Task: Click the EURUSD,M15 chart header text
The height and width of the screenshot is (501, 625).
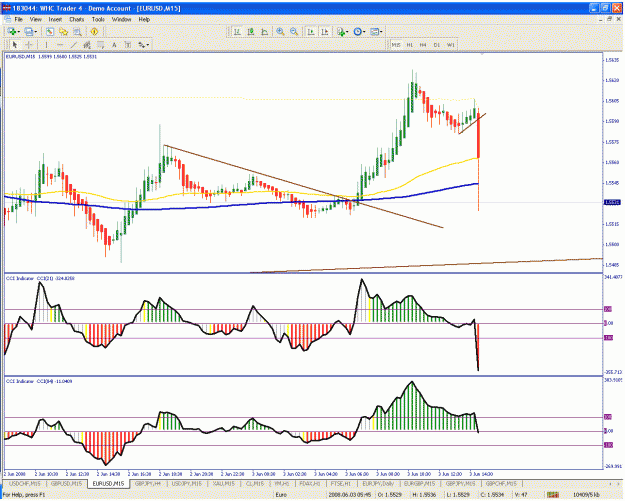Action: 51,57
